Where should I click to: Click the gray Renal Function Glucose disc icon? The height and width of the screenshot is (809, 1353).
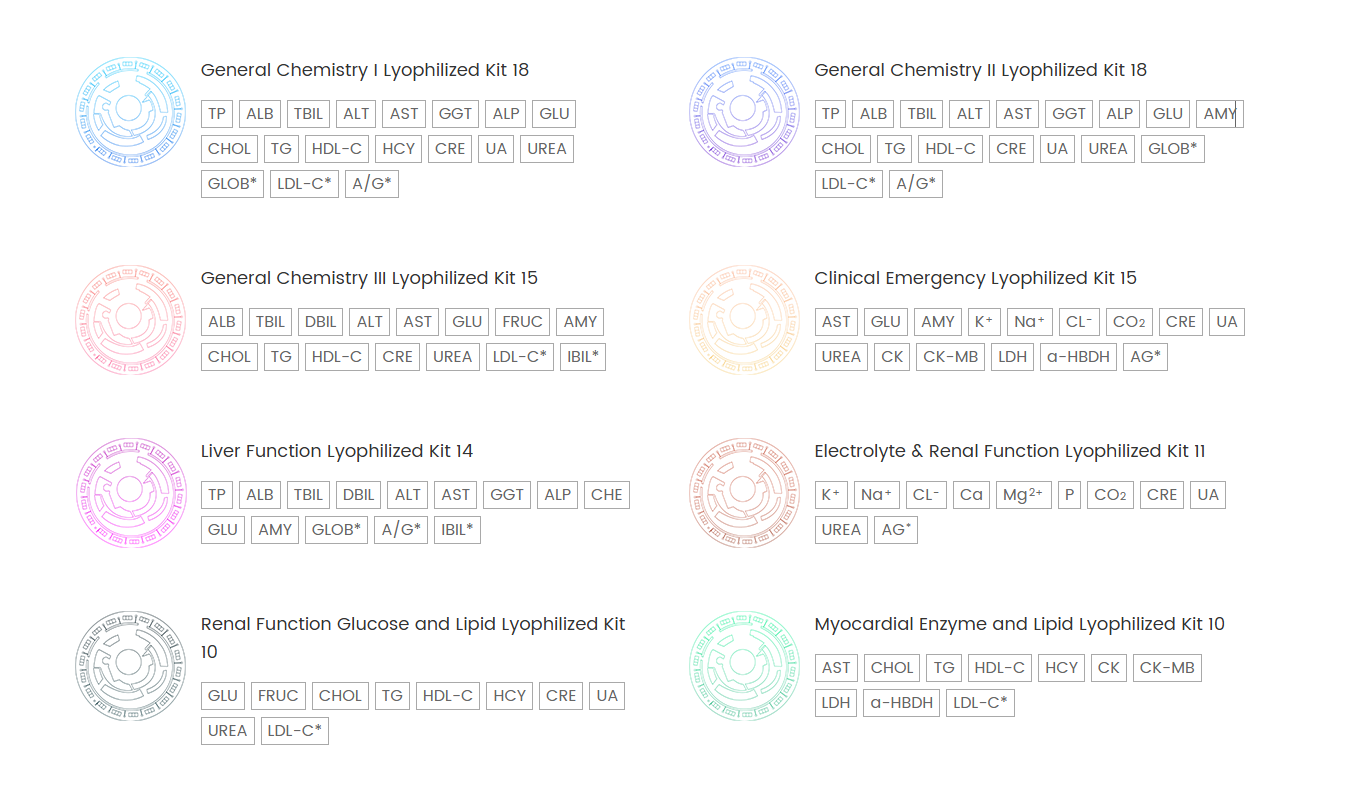tap(130, 666)
